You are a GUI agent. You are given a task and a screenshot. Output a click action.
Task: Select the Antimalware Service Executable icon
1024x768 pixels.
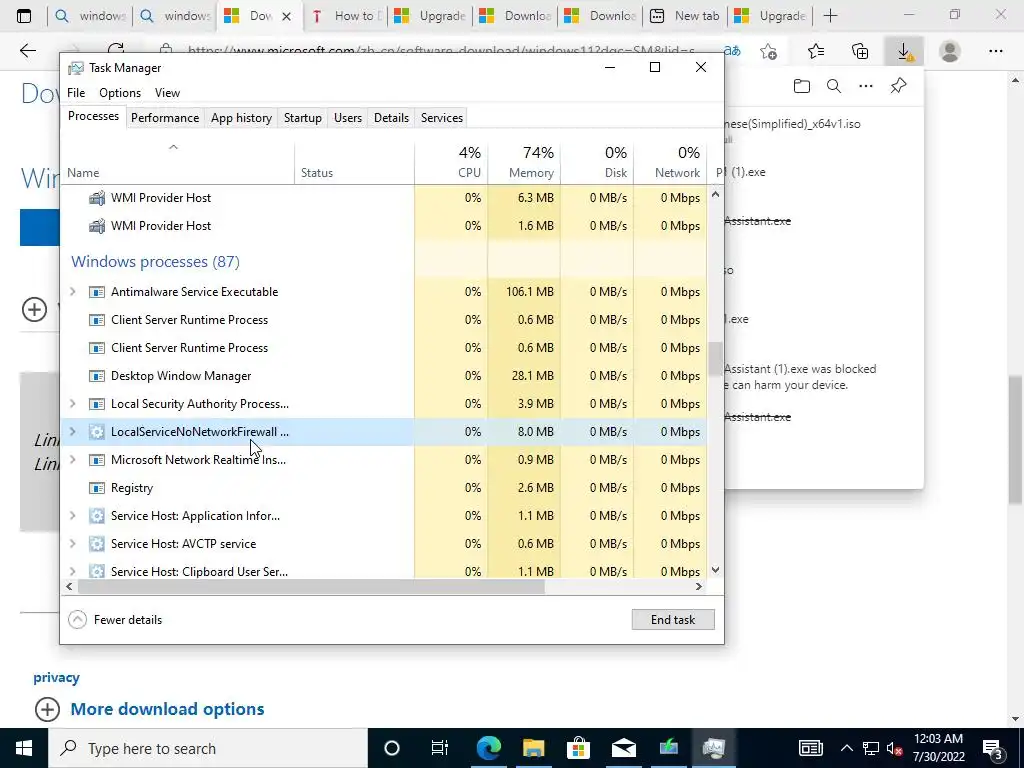click(97, 292)
